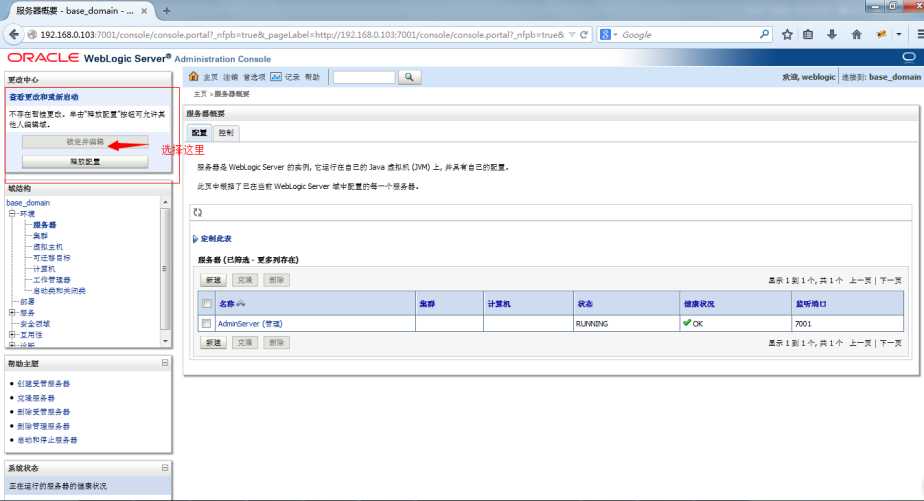The image size is (924, 501).
Task: Click the domain tree scrollbar down arrow
Action: point(165,341)
